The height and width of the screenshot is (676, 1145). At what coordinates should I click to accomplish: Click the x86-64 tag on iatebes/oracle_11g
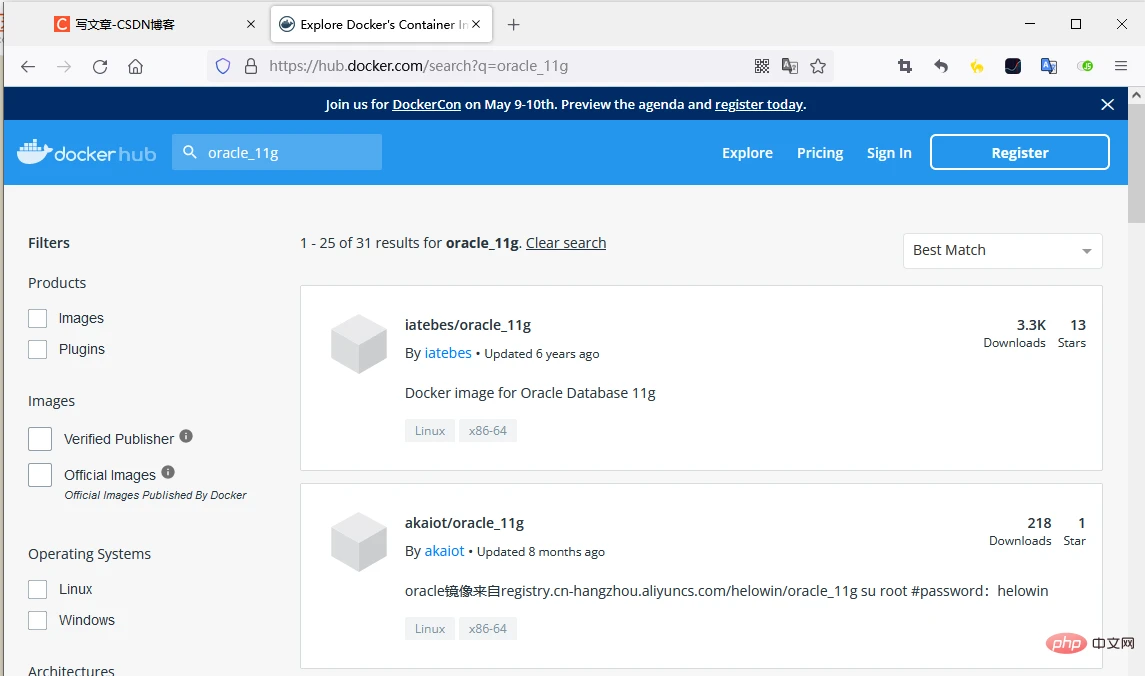[488, 431]
